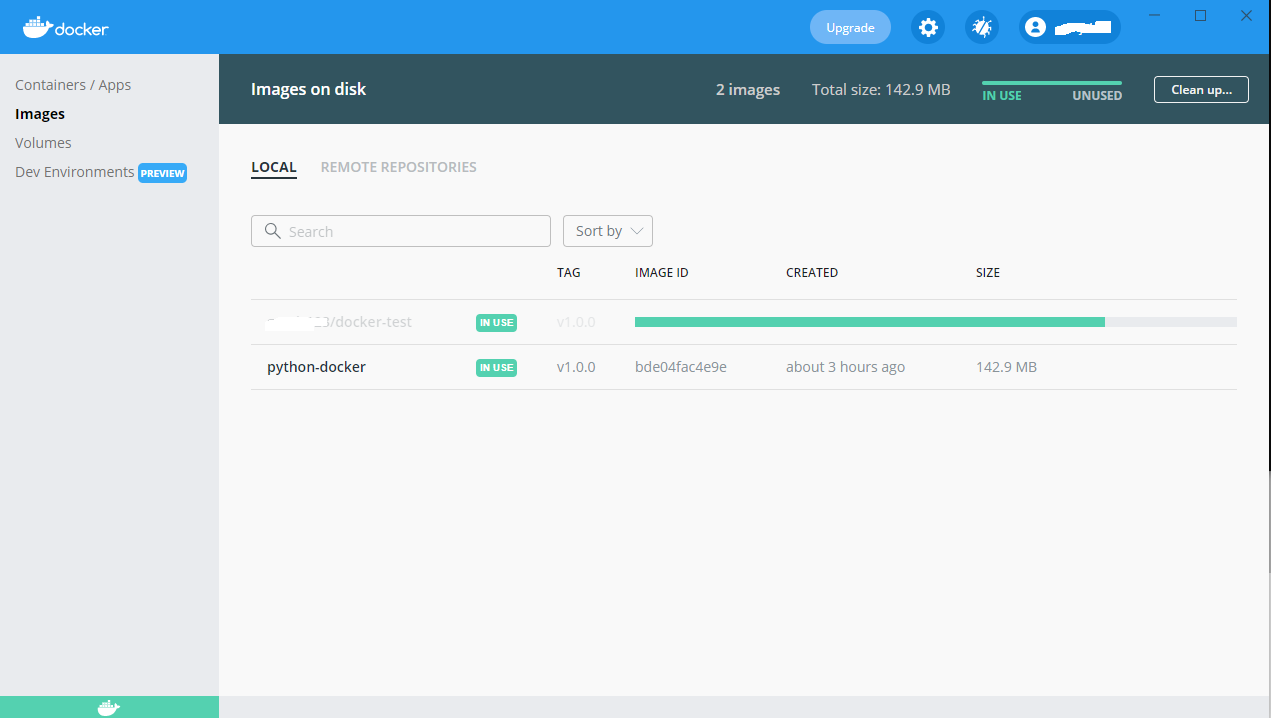1271x718 pixels.
Task: Click IN USE badge on python-docker row
Action: point(496,367)
